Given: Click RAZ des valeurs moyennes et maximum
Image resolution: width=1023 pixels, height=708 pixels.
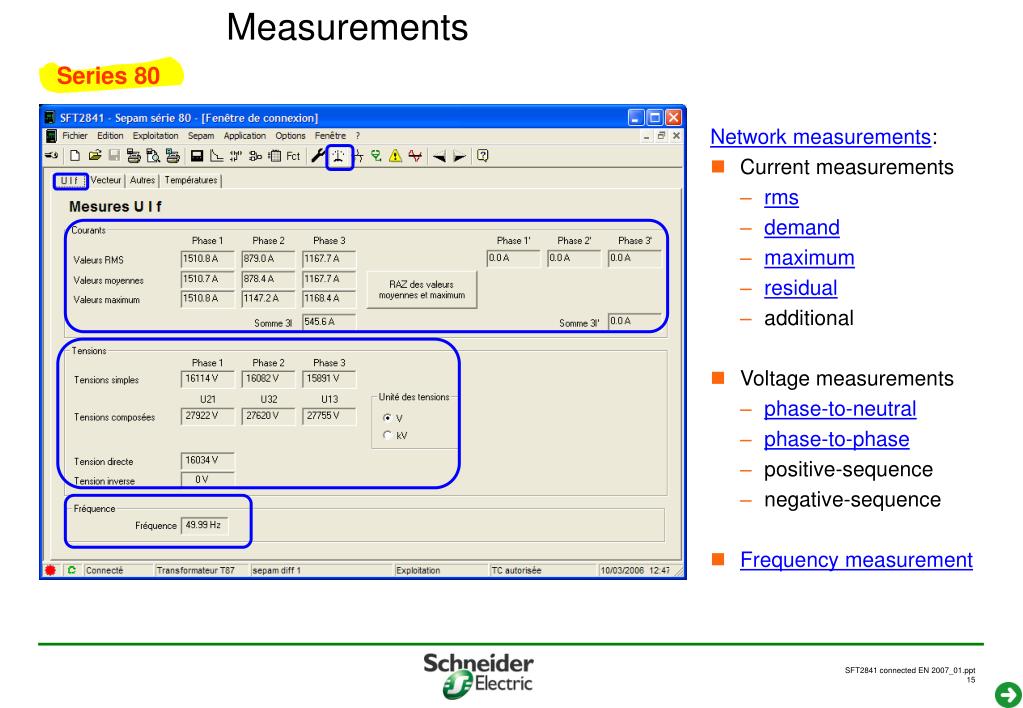Looking at the screenshot, I should pyautogui.click(x=421, y=290).
